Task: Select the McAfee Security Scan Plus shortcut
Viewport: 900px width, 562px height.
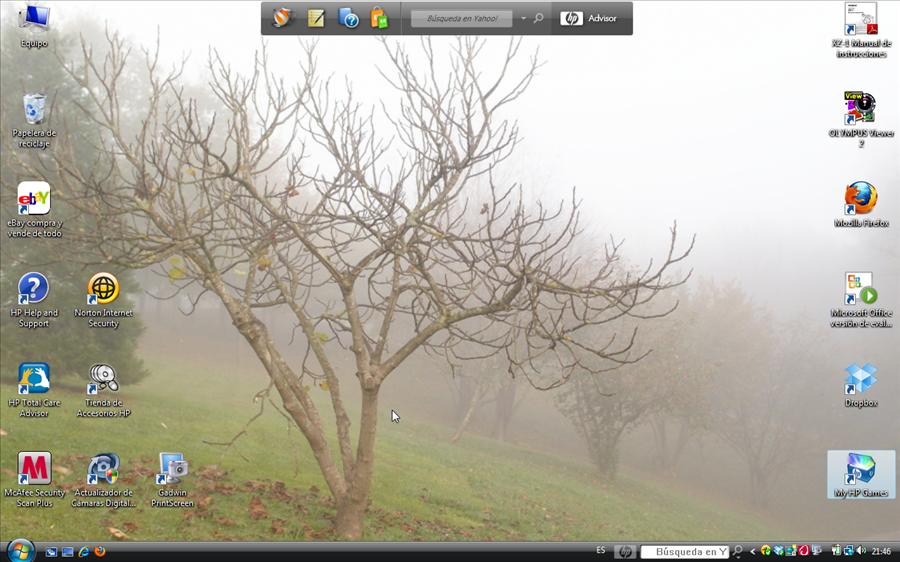Action: click(x=34, y=479)
